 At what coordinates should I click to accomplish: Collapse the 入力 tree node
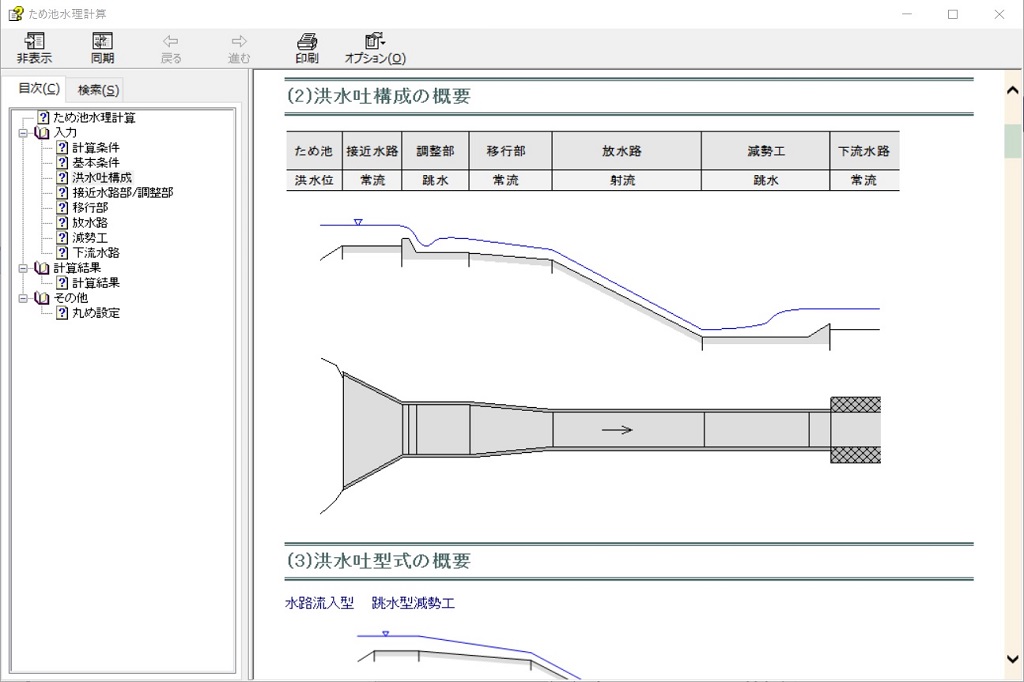point(23,133)
